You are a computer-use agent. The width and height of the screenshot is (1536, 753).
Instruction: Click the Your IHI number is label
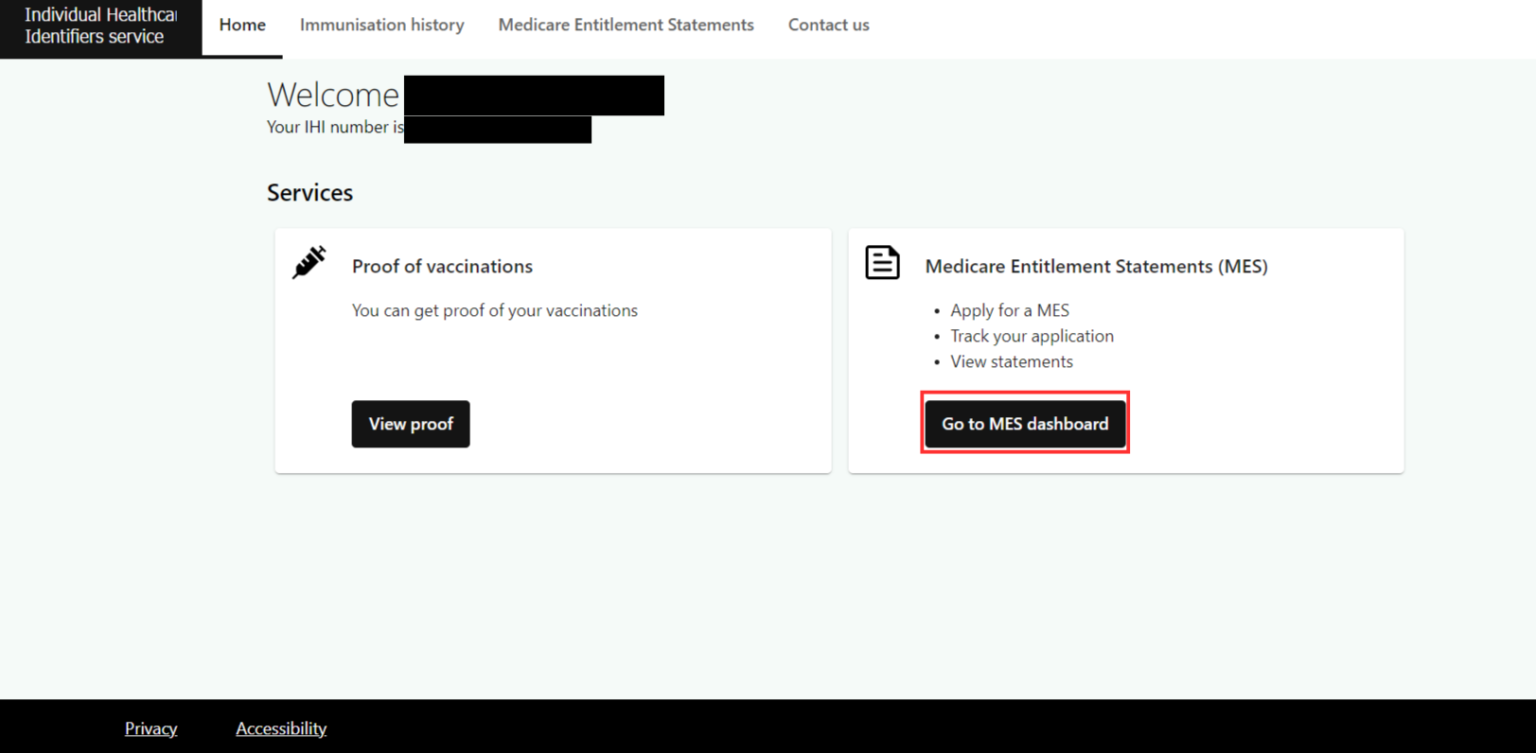coord(335,127)
